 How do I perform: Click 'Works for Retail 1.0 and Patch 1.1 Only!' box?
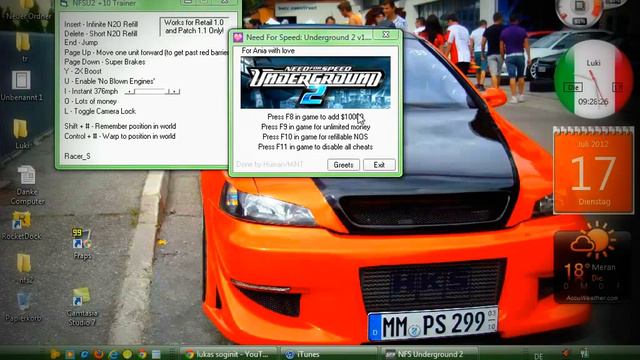194,27
